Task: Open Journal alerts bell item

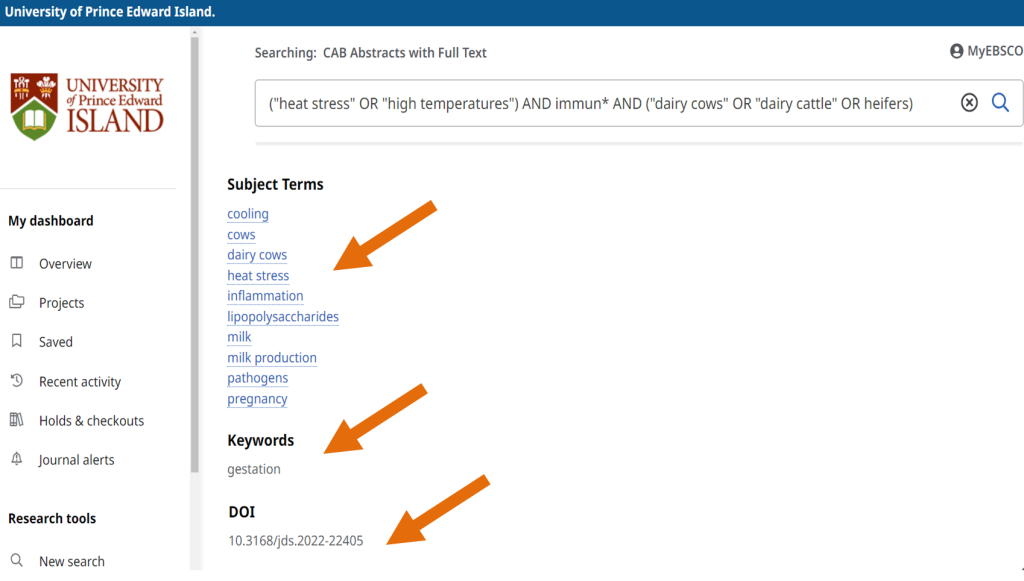Action: 76,460
